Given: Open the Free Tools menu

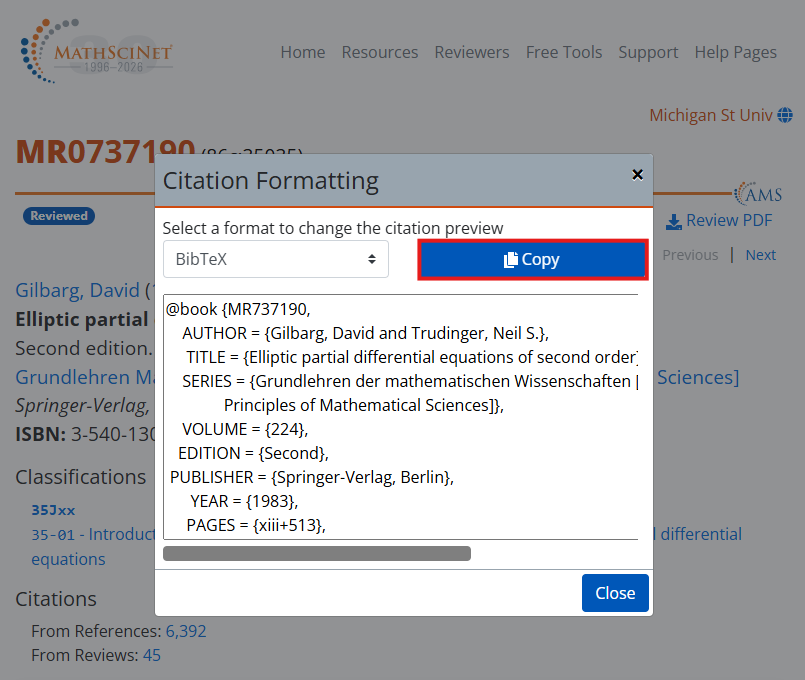Looking at the screenshot, I should 564,52.
